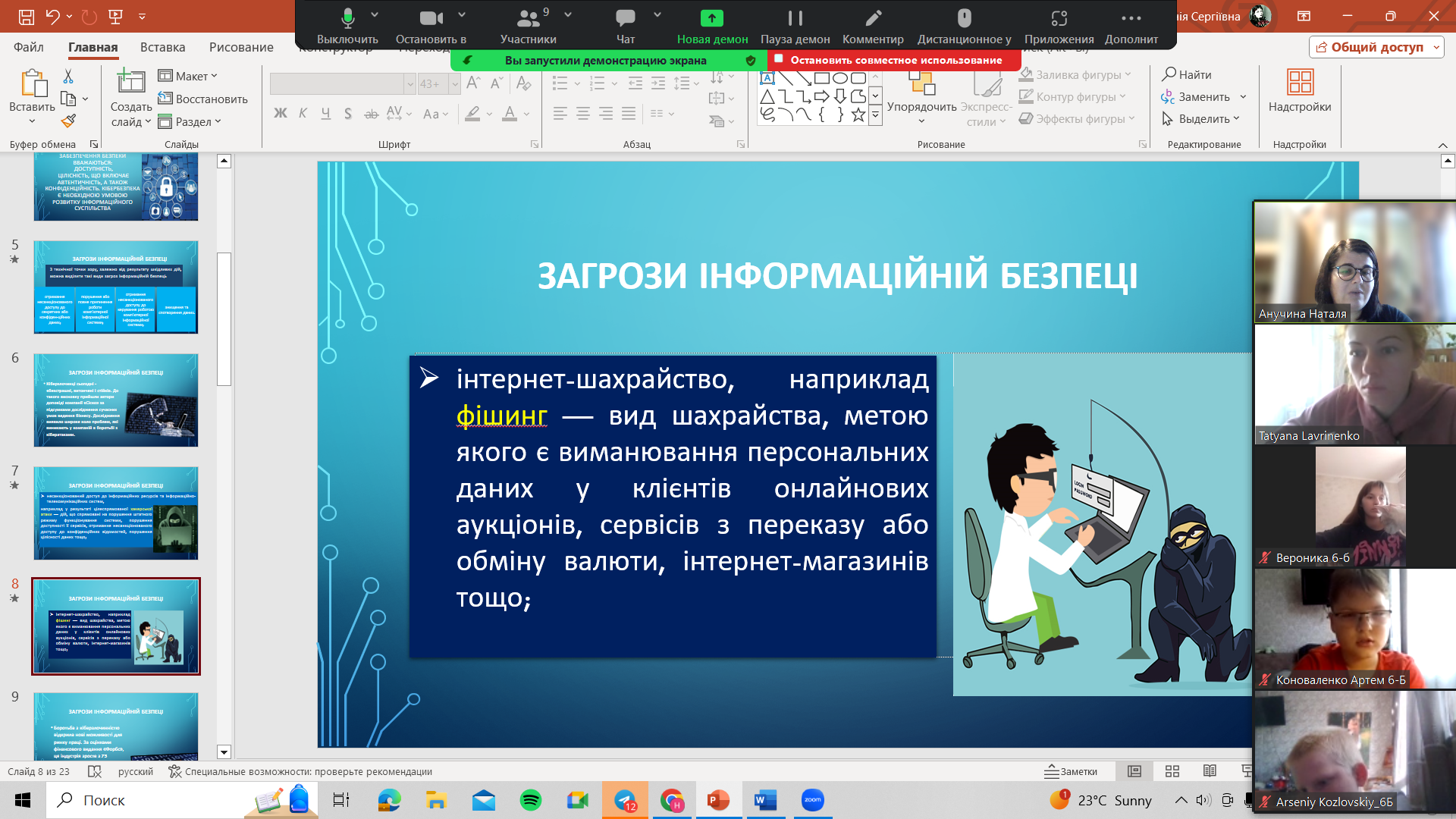Mute microphone in Zoom toolbar
The width and height of the screenshot is (1456, 819).
coord(347,25)
